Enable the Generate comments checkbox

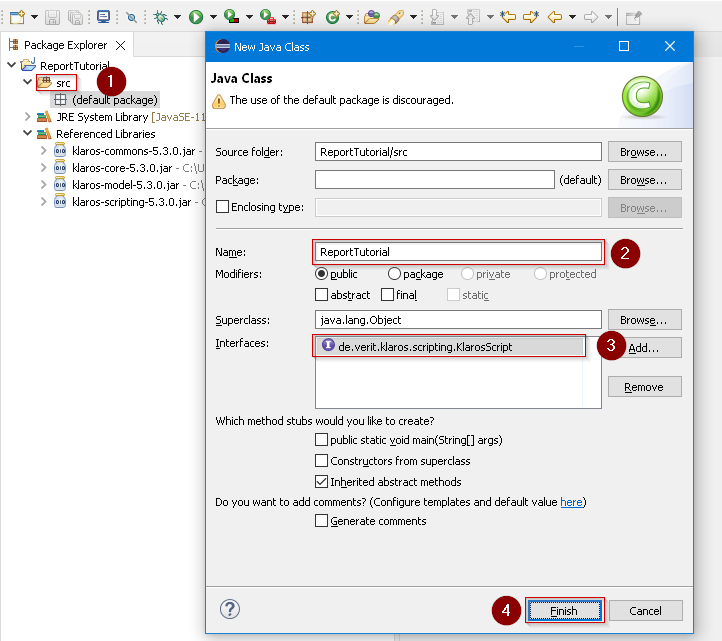pyautogui.click(x=321, y=521)
